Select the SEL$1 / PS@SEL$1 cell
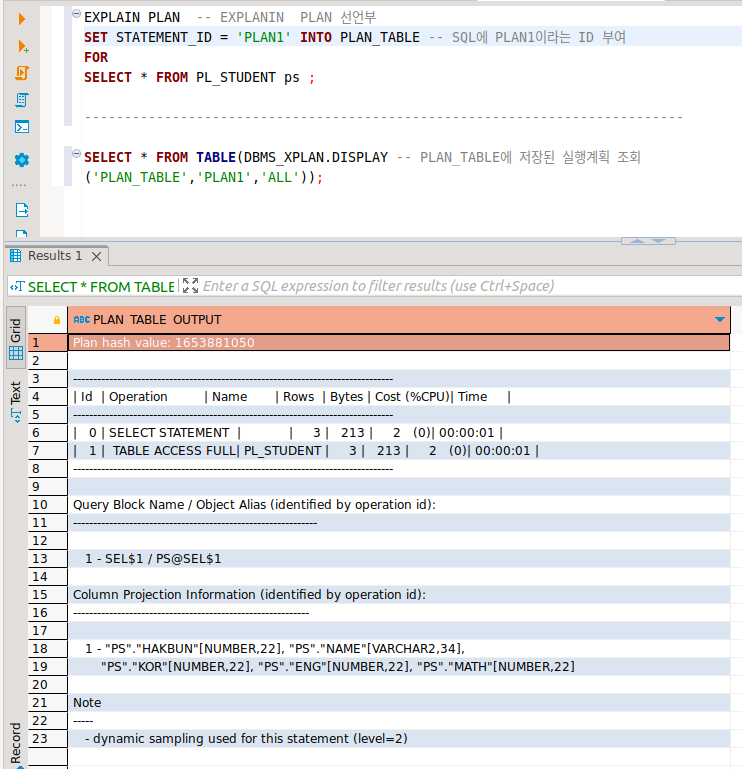This screenshot has width=742, height=769. 399,559
